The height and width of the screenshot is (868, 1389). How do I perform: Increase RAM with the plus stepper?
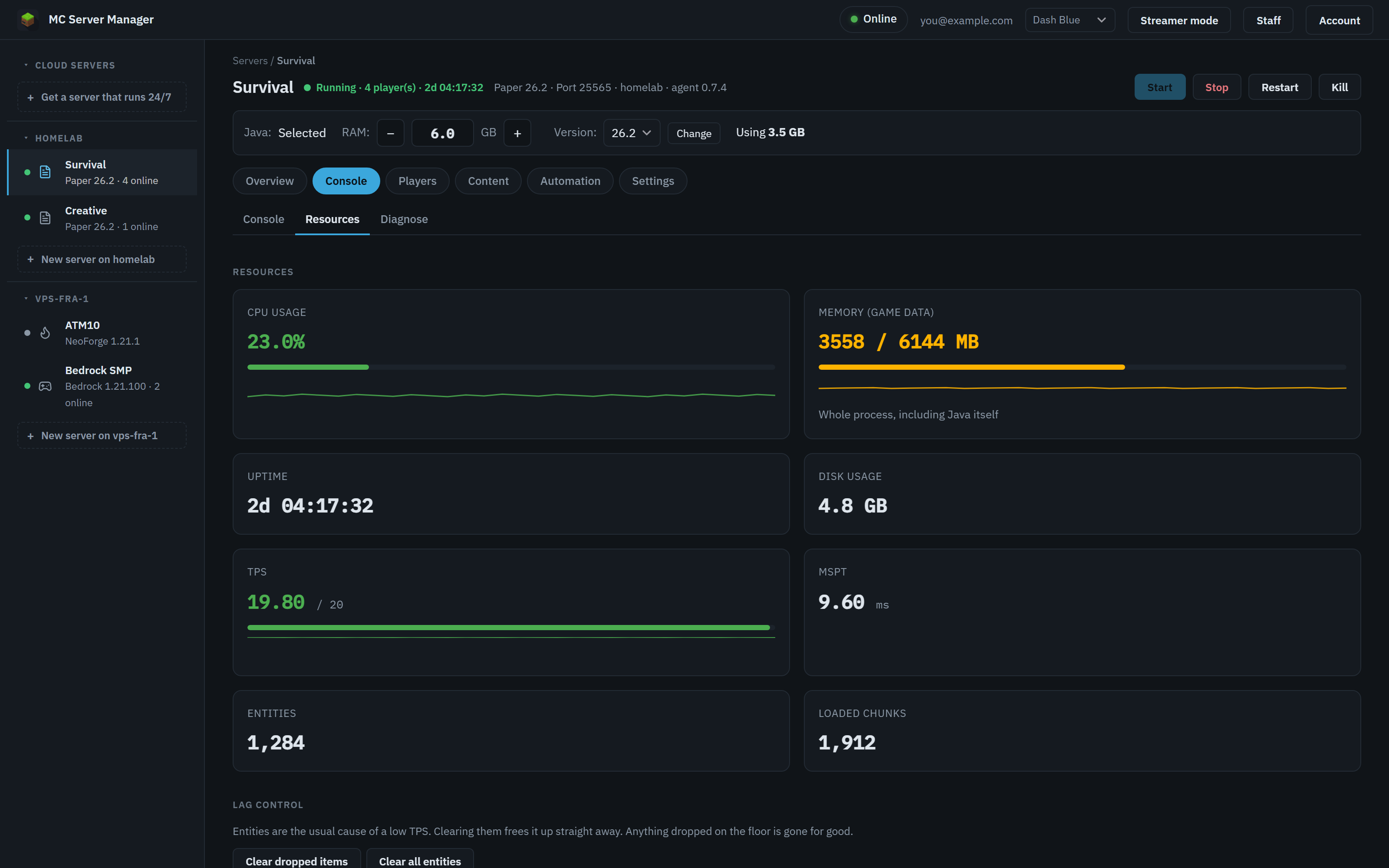(x=517, y=133)
